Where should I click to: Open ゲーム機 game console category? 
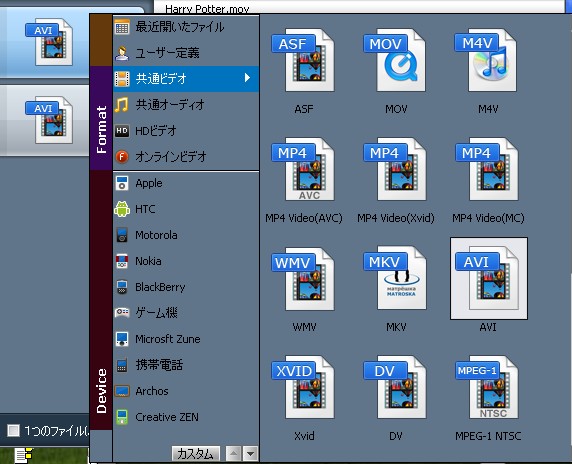pyautogui.click(x=186, y=313)
